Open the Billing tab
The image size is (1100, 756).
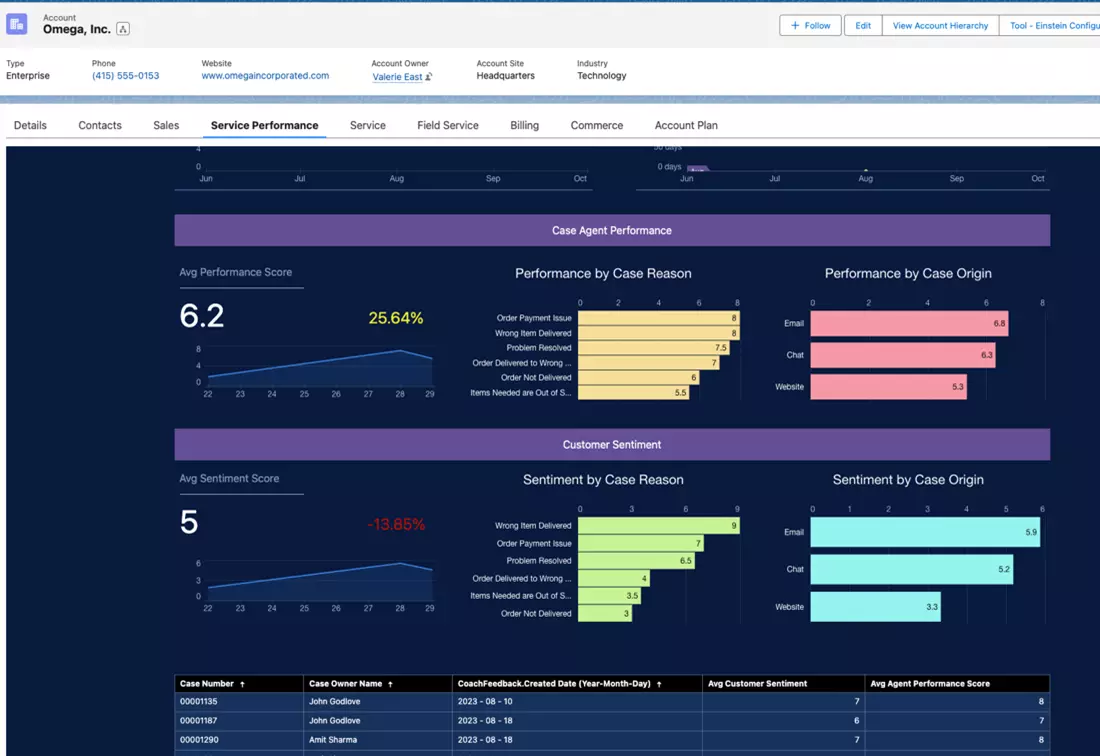point(524,125)
